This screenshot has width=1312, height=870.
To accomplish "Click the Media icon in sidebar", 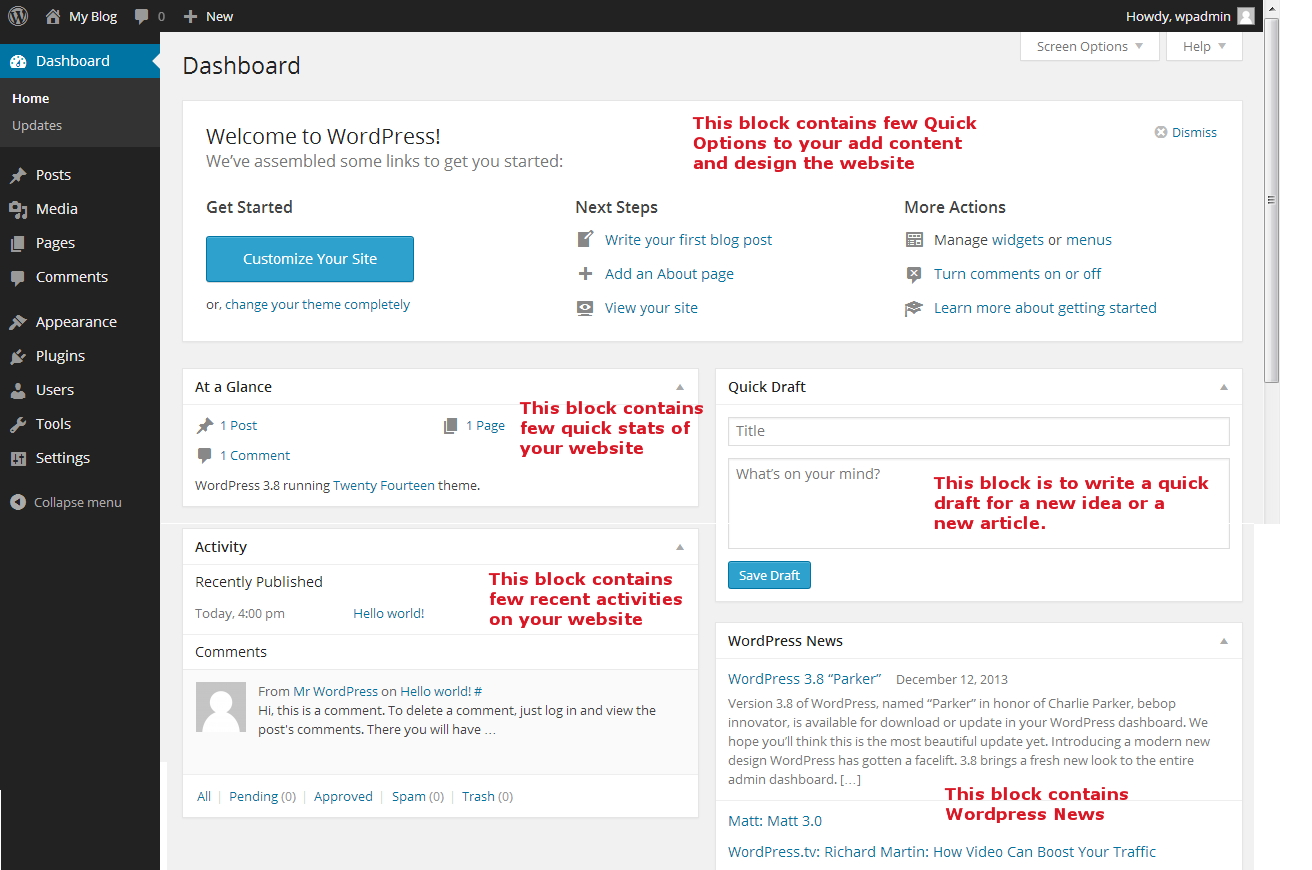I will click(x=18, y=209).
